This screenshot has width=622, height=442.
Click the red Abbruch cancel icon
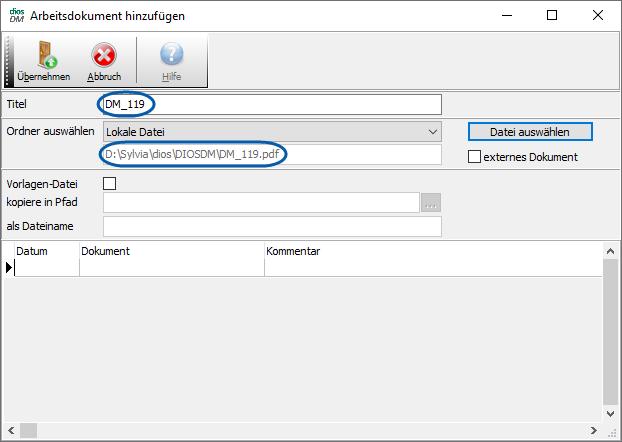click(103, 55)
